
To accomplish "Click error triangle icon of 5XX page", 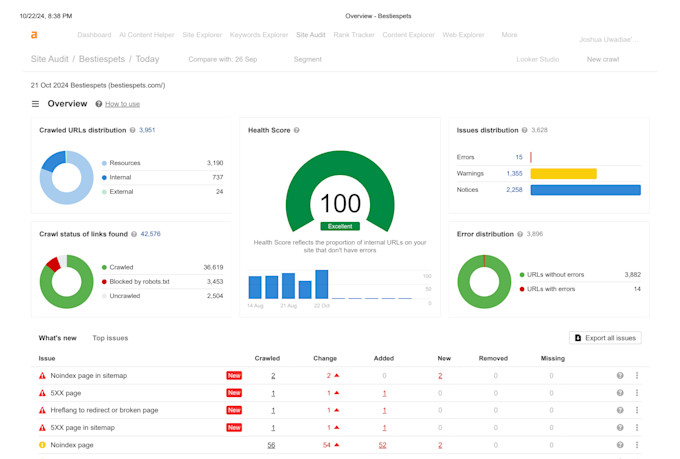I will (x=42, y=393).
